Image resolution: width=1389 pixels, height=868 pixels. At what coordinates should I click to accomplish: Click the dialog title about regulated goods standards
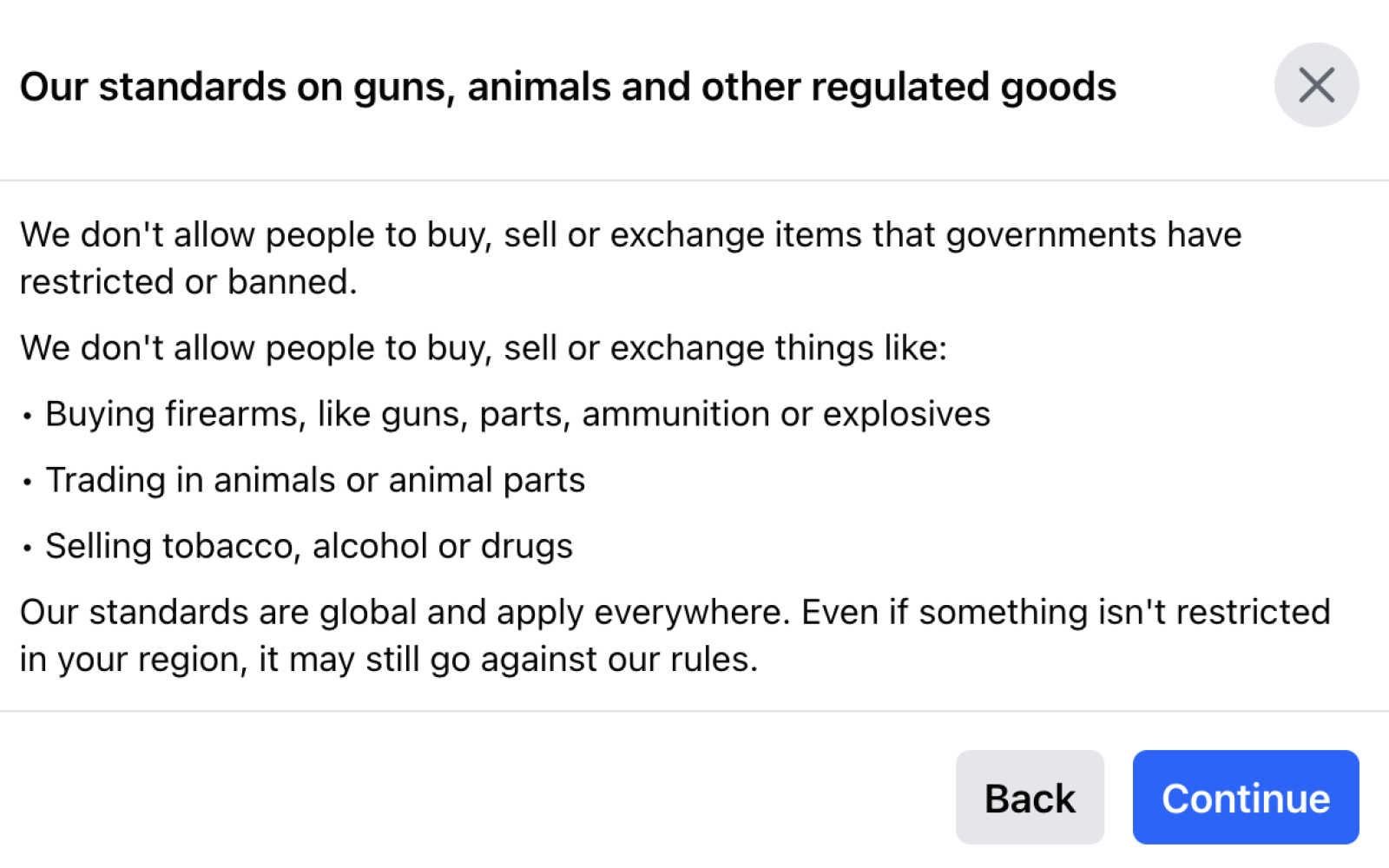point(569,86)
